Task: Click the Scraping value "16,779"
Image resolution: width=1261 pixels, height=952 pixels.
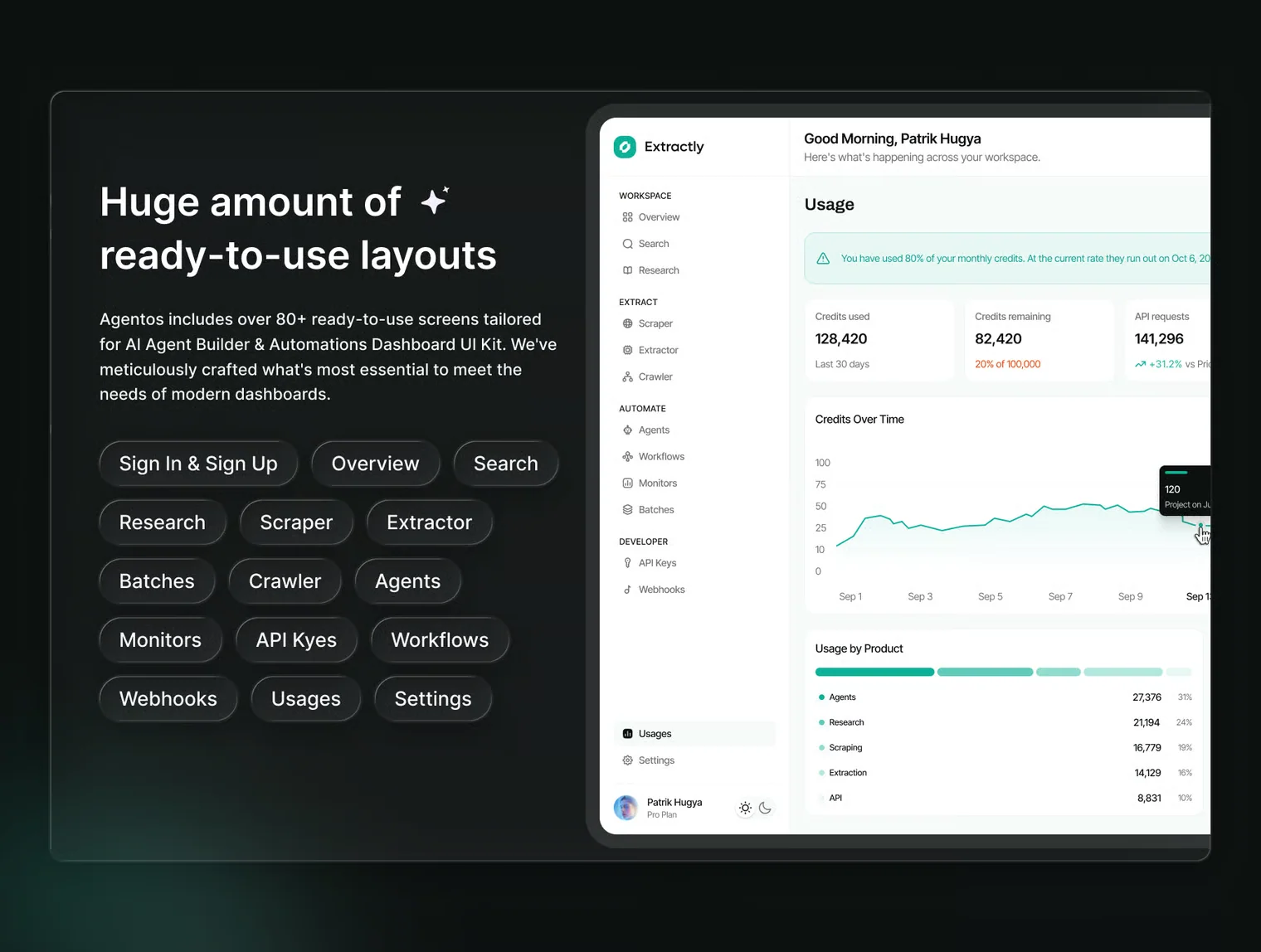Action: coord(1147,748)
